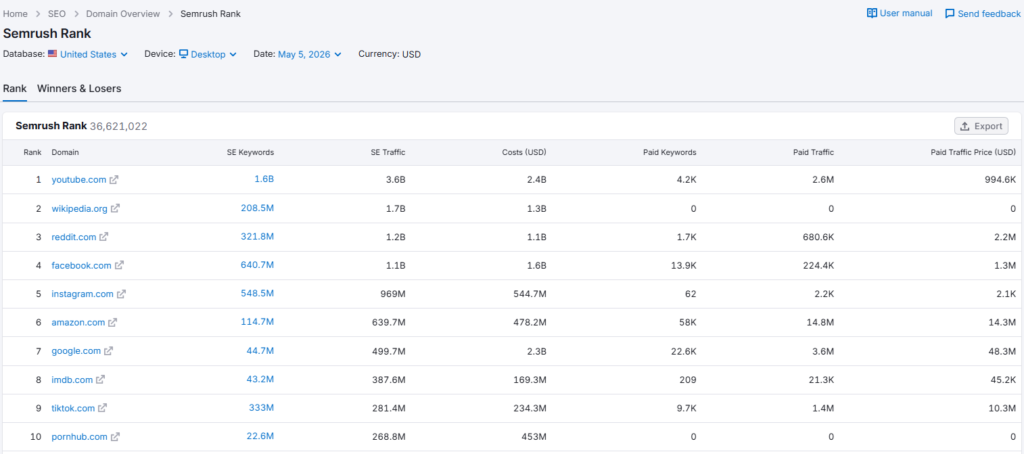
Task: Click the Paid Traffic Price (USD) column header
Action: (973, 152)
